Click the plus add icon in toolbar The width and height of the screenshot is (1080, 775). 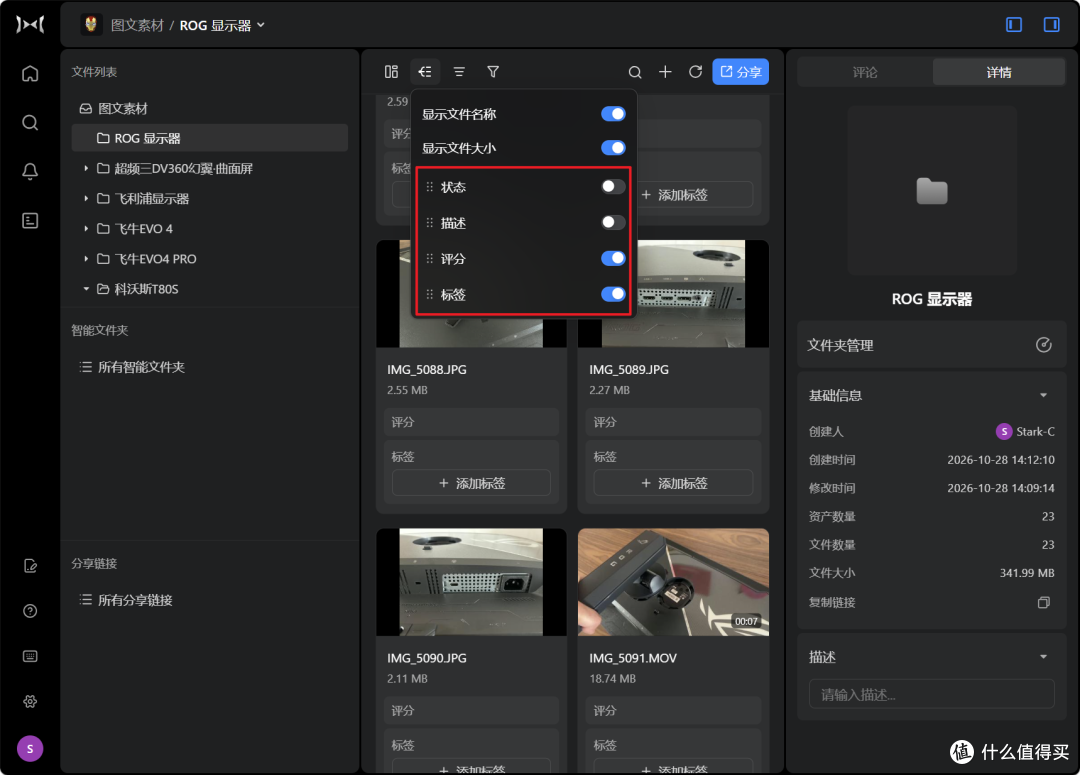click(x=665, y=72)
